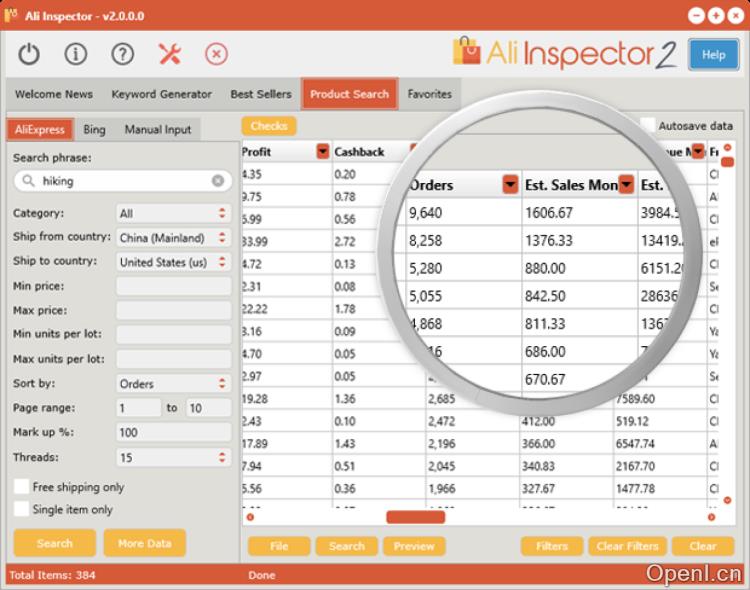The width and height of the screenshot is (750, 590).
Task: Switch to the Keyword Generator tab
Action: pos(161,94)
